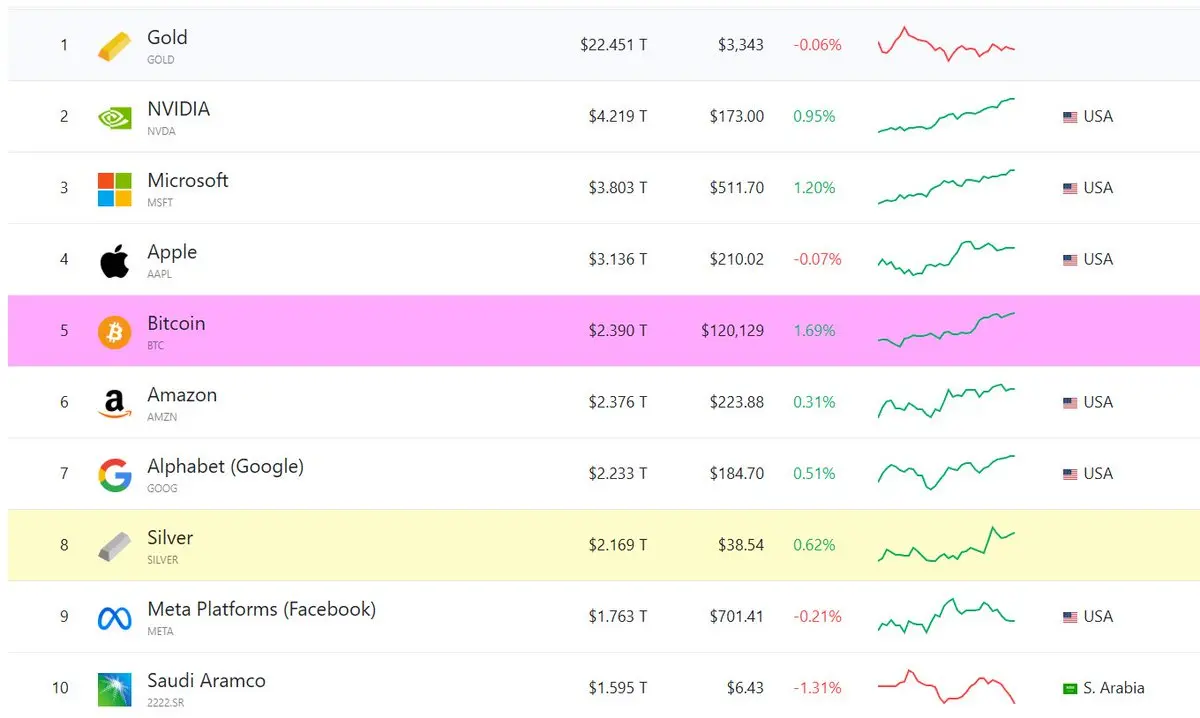Click the USA flag in Alphabet row
This screenshot has height=718, width=1200.
[1070, 474]
